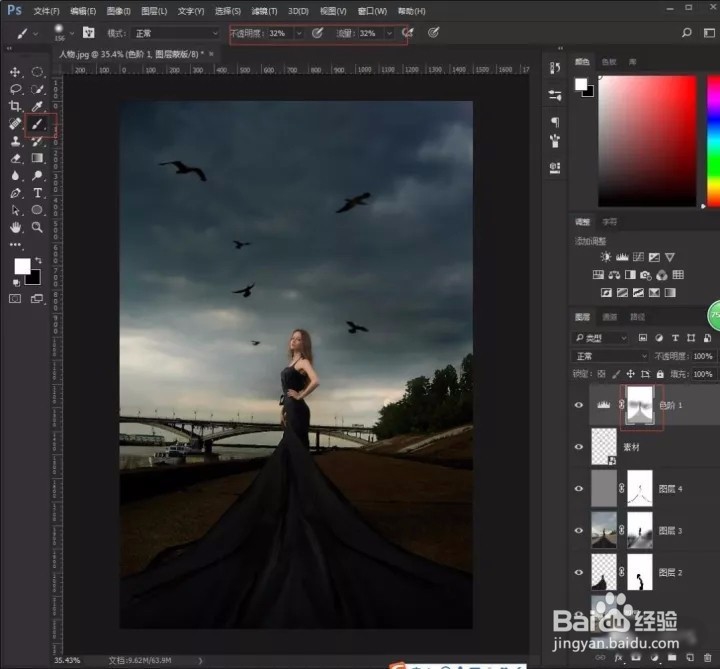
Task: Expand the flow 32% slider arrow
Action: click(x=389, y=34)
